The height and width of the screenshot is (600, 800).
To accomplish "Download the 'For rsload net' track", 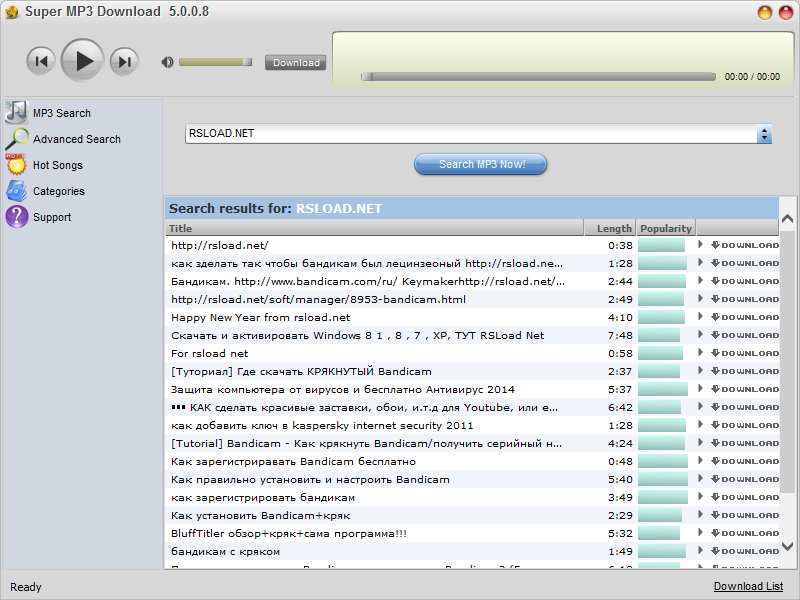I will pyautogui.click(x=745, y=354).
